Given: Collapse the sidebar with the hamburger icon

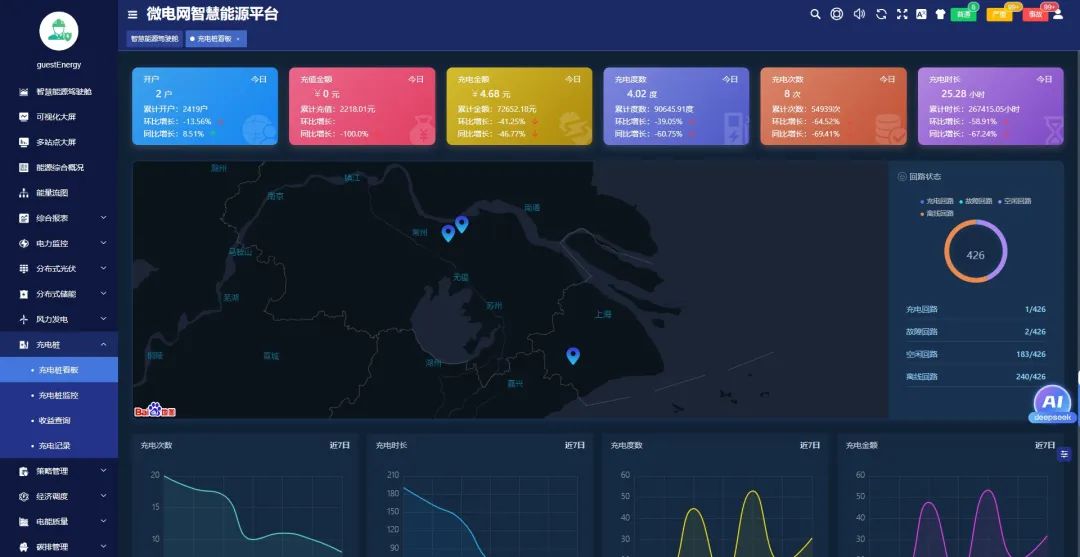Looking at the screenshot, I should pos(132,14).
